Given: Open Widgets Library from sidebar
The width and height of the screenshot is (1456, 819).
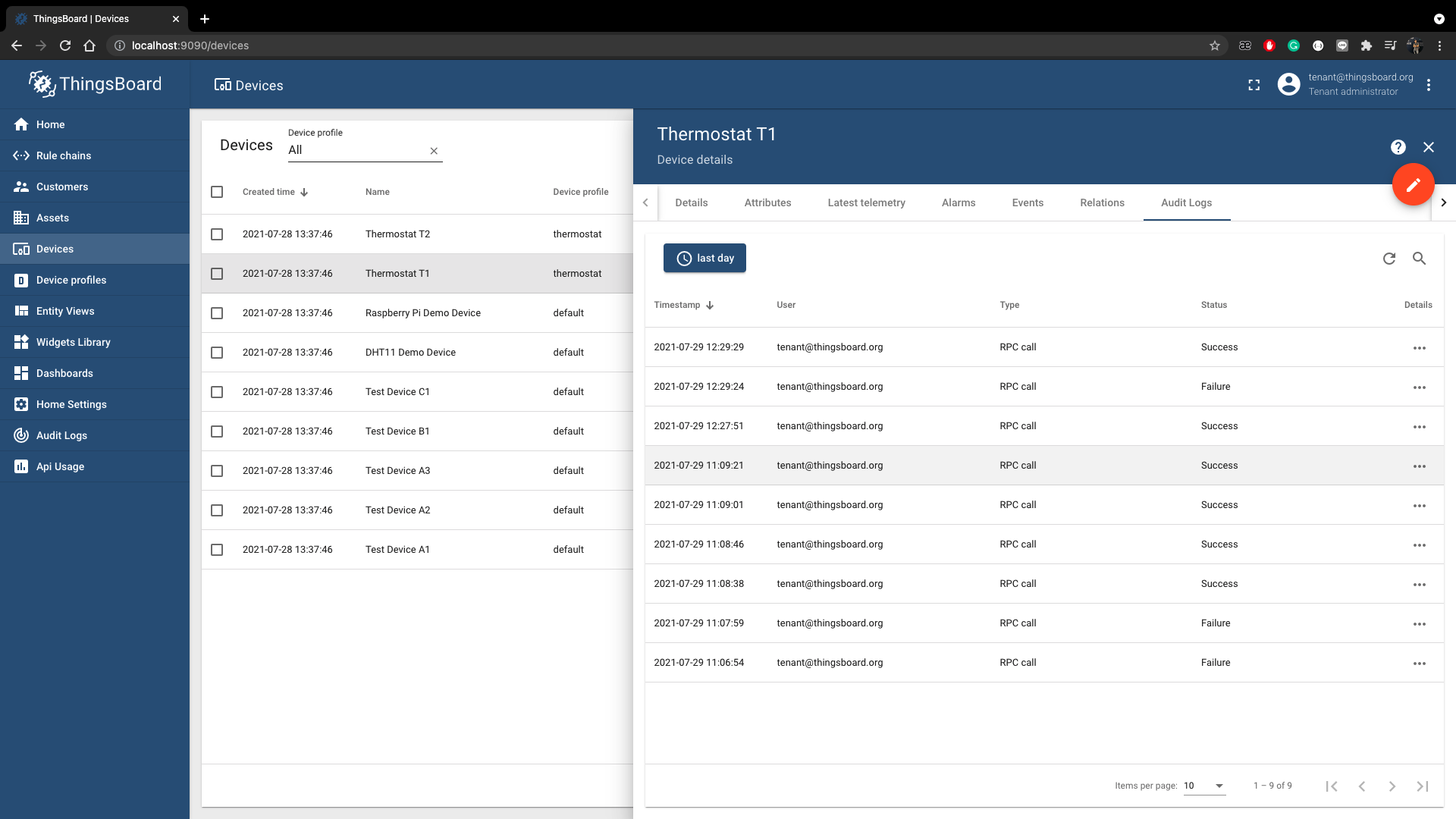Looking at the screenshot, I should [x=73, y=342].
